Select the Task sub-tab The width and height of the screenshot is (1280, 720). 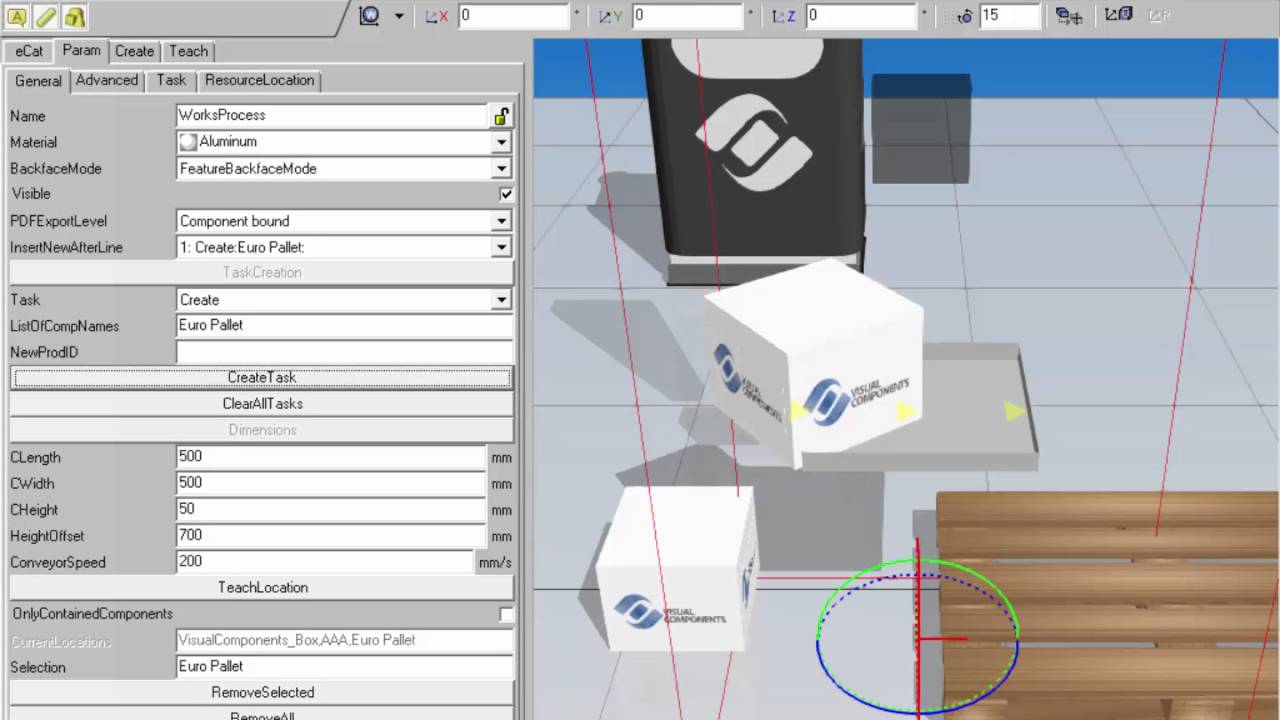(x=171, y=80)
